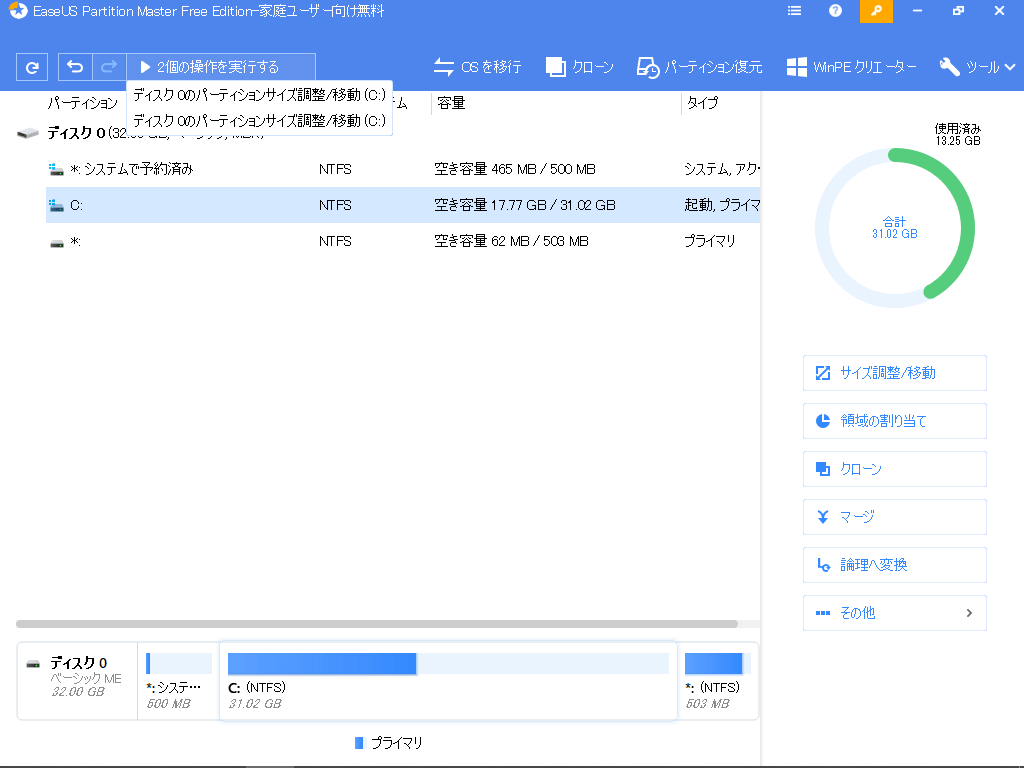
Task: Open the help question mark icon
Action: (x=835, y=11)
